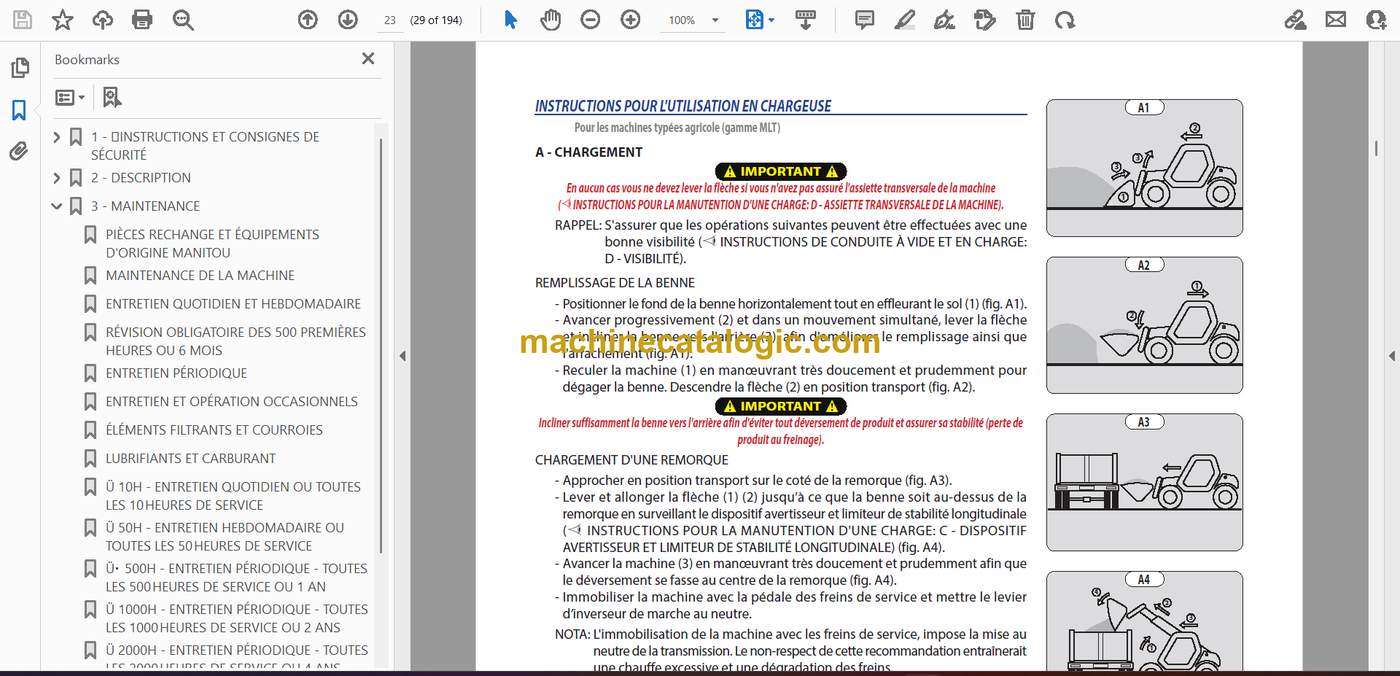Toggle the Bookmarks panel icon
The image size is (1400, 676).
click(19, 110)
